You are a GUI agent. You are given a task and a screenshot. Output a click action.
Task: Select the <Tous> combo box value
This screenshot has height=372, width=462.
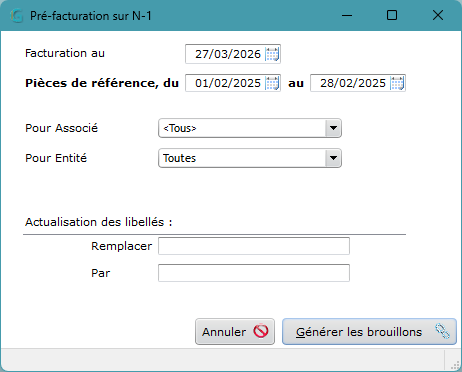coord(250,128)
